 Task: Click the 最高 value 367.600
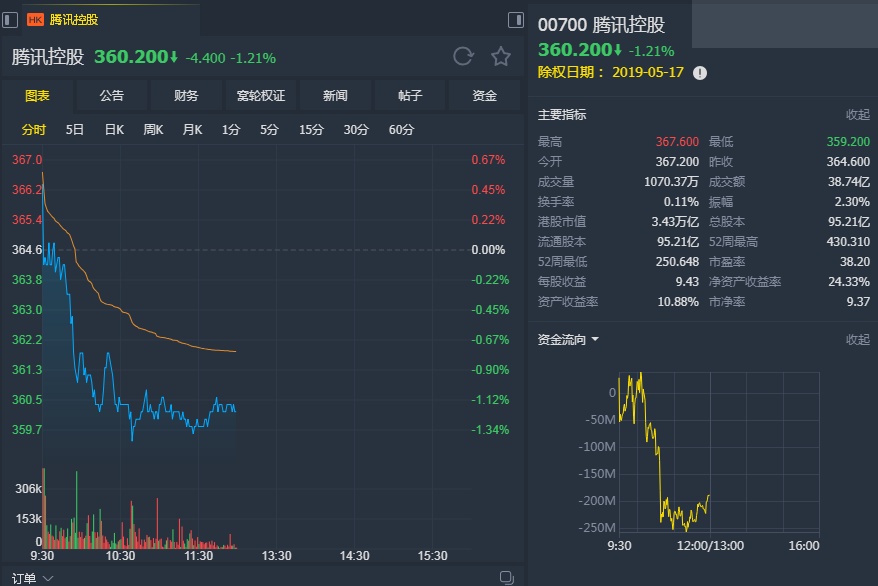coord(677,142)
